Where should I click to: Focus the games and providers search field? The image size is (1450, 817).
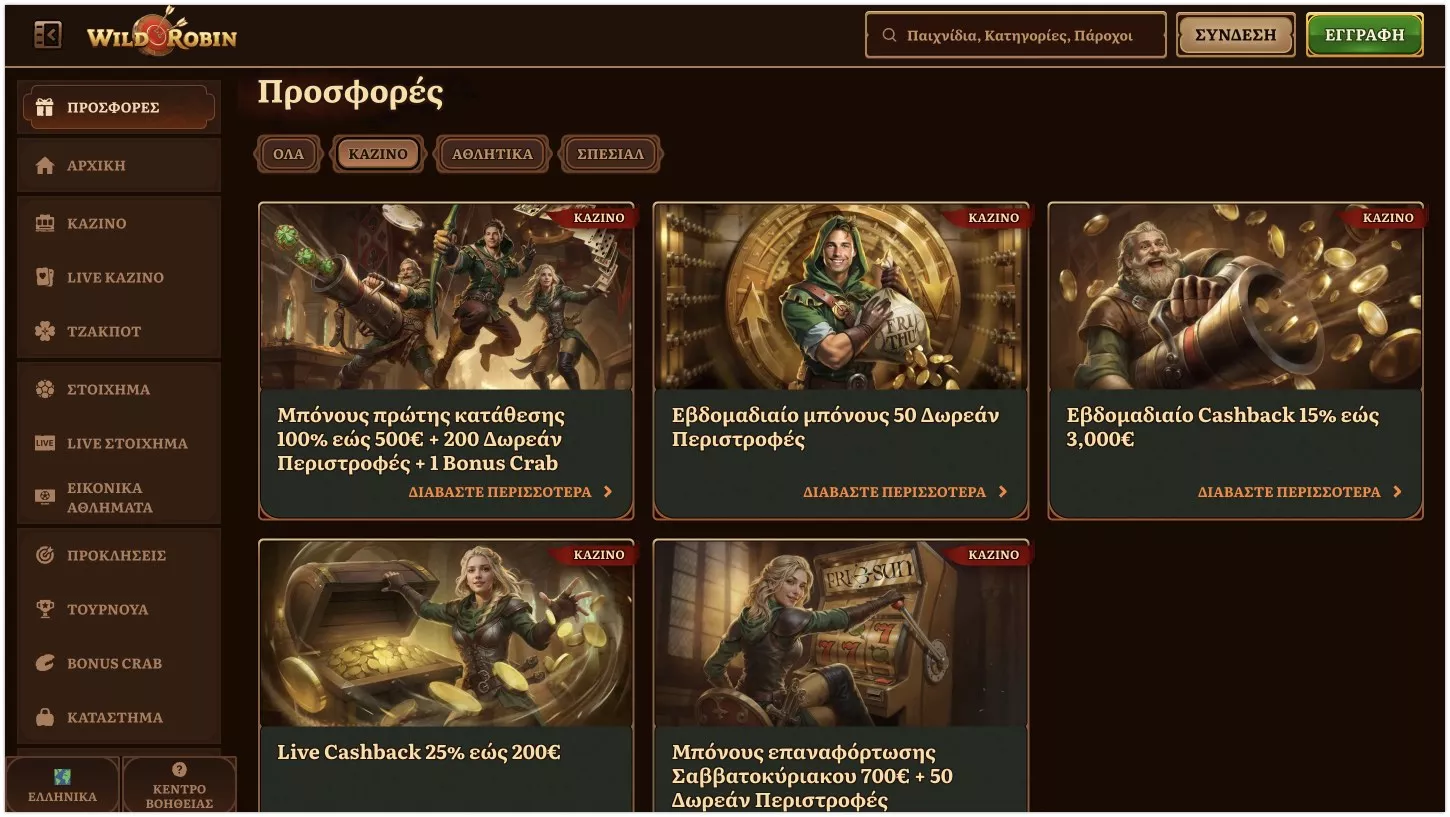(1016, 35)
